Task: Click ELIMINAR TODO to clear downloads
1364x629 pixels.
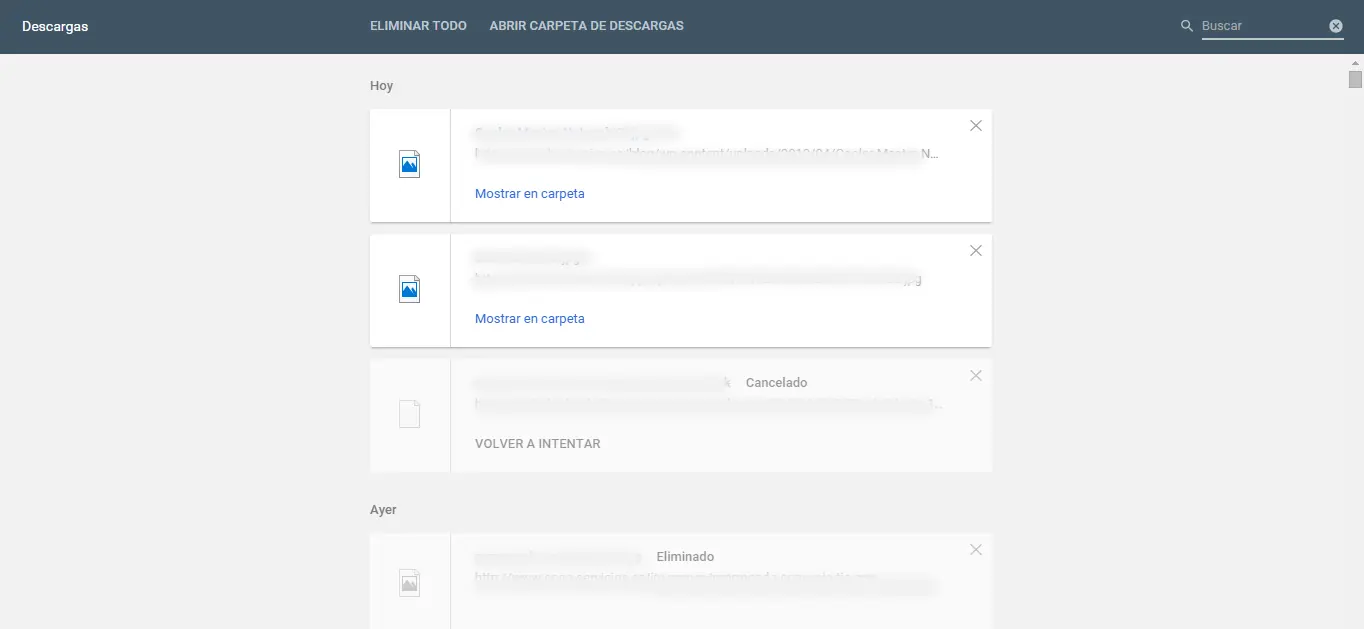Action: click(418, 26)
